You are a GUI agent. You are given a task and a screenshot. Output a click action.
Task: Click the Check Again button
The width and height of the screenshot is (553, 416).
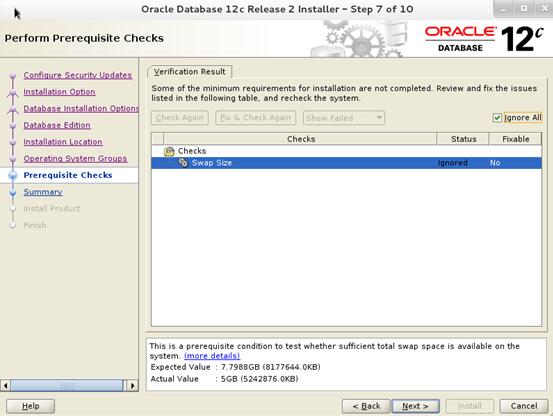(180, 118)
